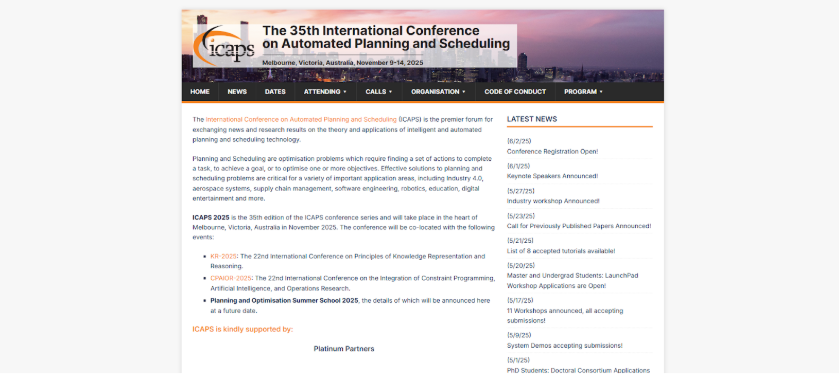This screenshot has height=376, width=839.
Task: Open Keynote Speakers Announced! news item
Action: (x=552, y=176)
